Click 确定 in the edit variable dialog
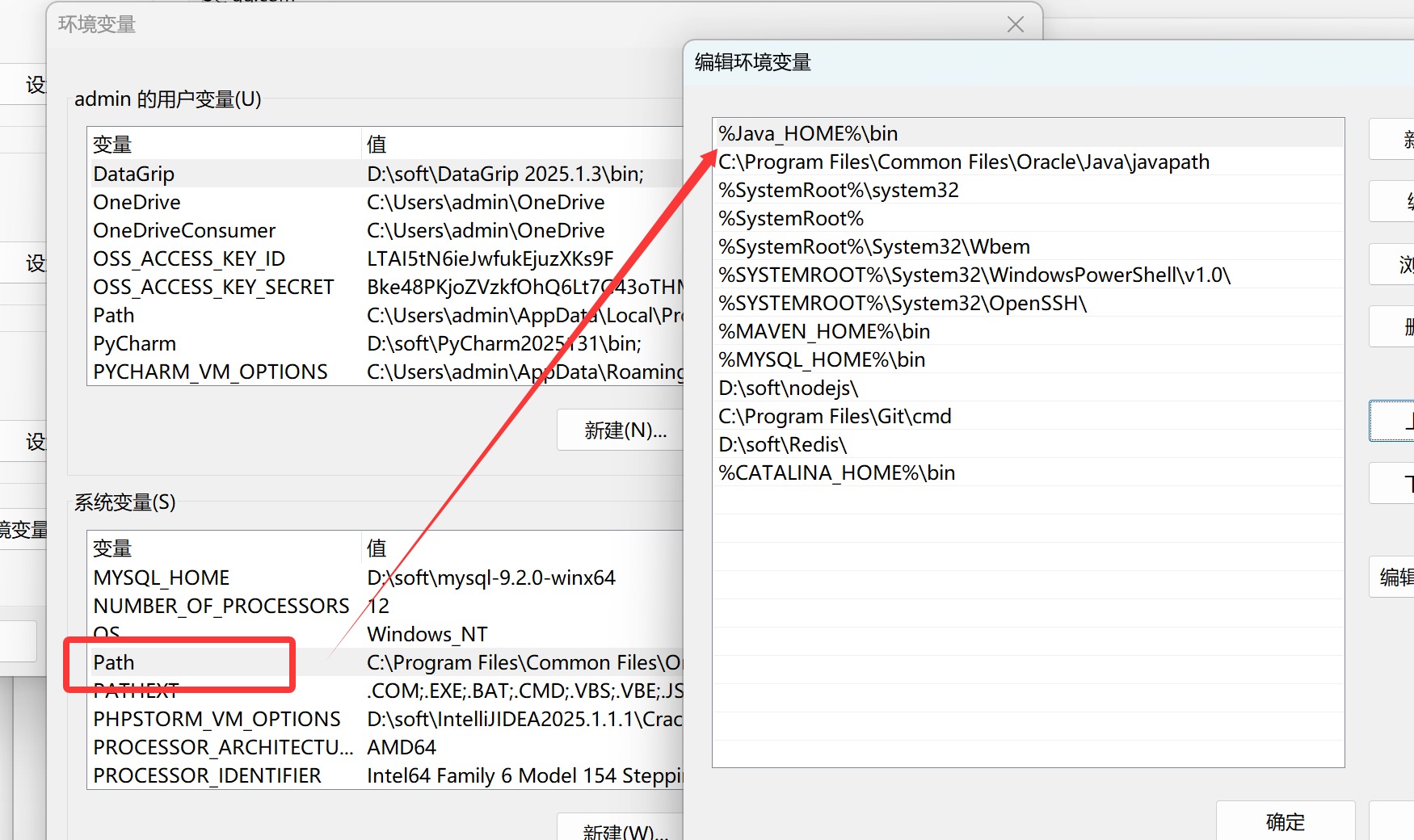Viewport: 1414px width, 840px height. point(1285,821)
